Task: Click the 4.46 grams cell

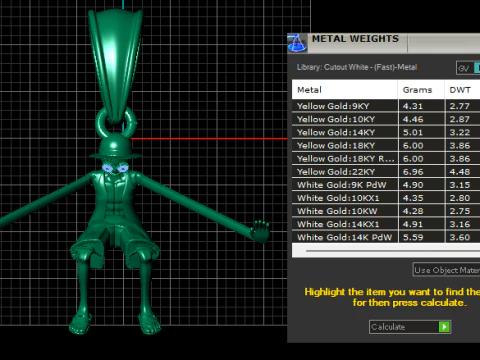Action: coord(421,119)
